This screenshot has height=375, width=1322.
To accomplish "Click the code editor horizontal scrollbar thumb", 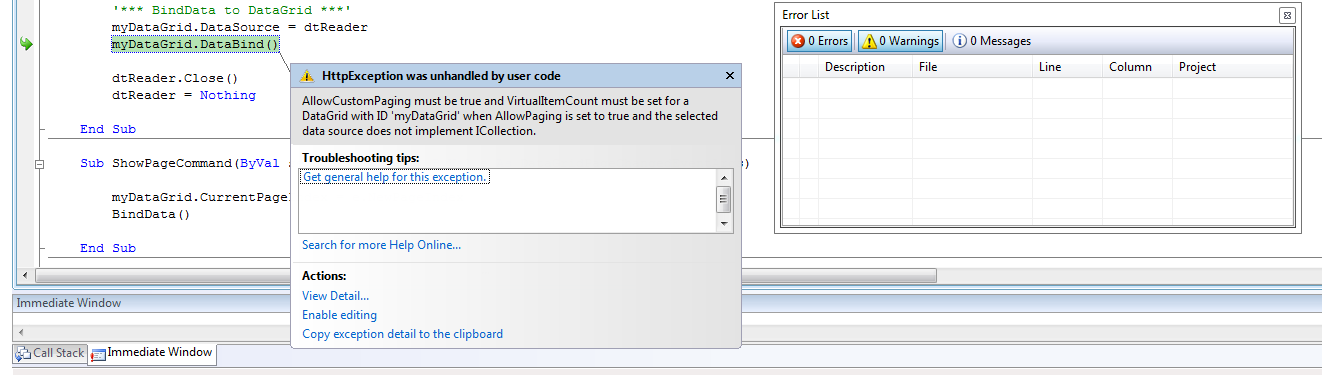I will 486,275.
